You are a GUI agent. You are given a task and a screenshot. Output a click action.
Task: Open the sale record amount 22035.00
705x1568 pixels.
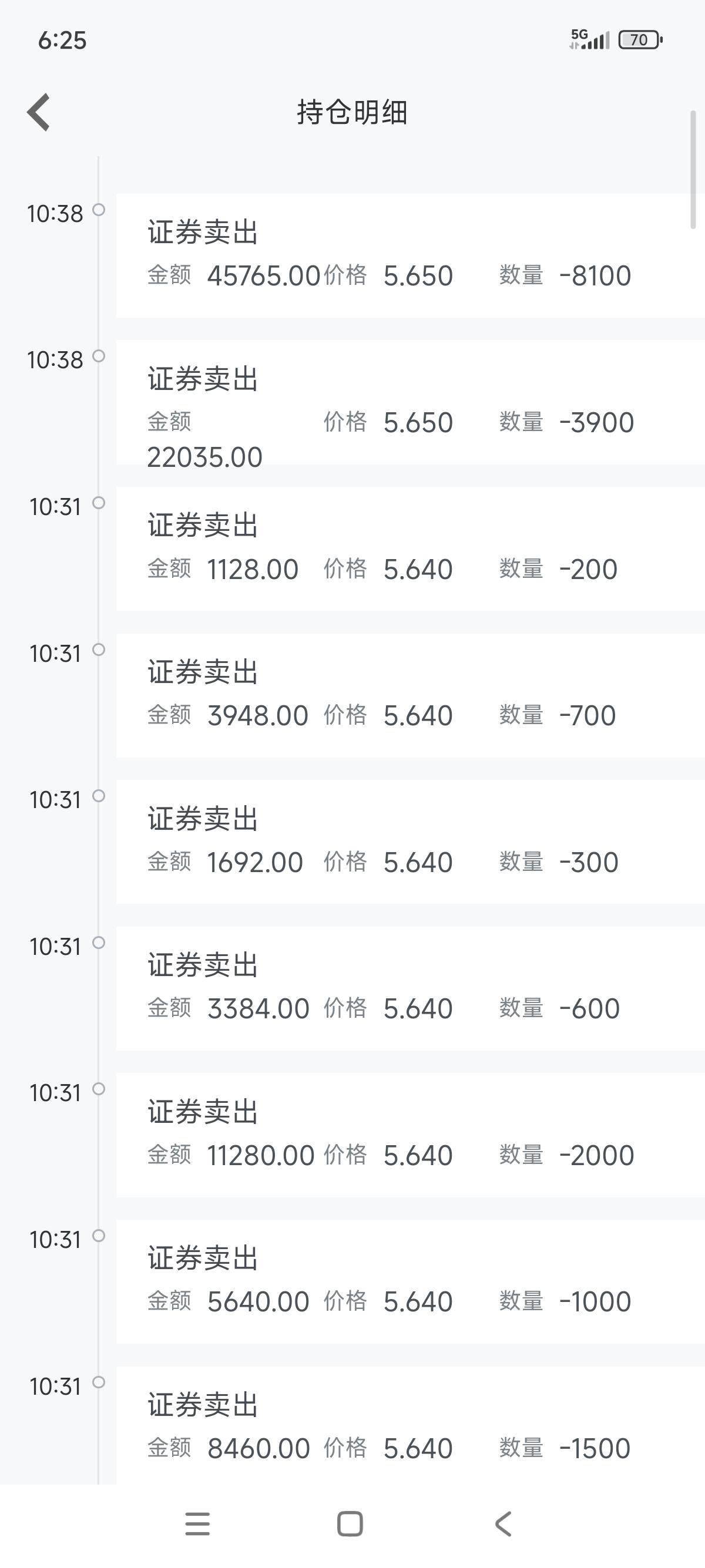[x=410, y=402]
